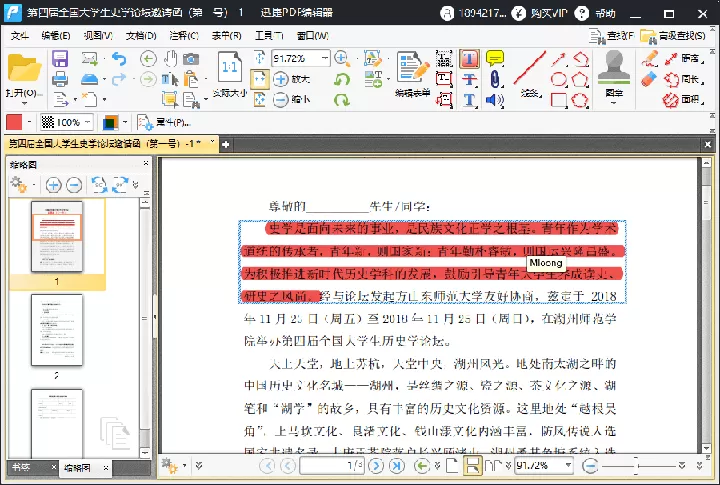Toggle the fit page view button
The height and width of the screenshot is (485, 720).
[259, 79]
